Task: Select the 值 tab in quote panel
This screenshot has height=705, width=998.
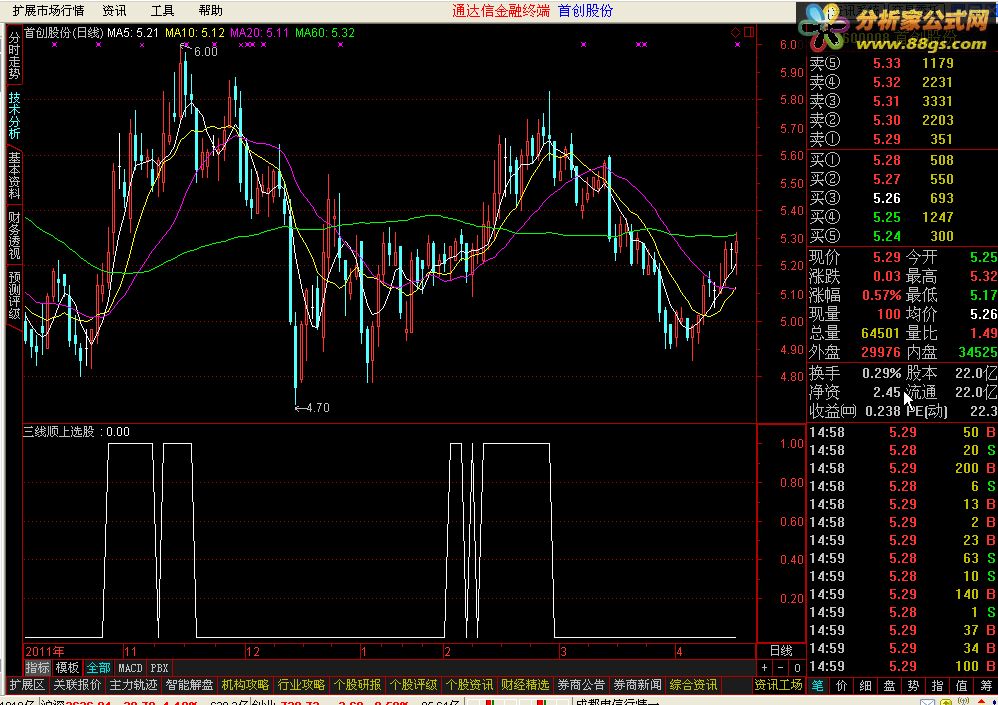Action: (961, 685)
